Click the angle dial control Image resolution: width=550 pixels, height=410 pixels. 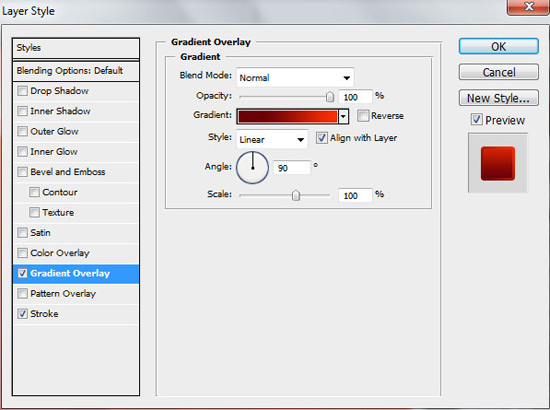253,168
